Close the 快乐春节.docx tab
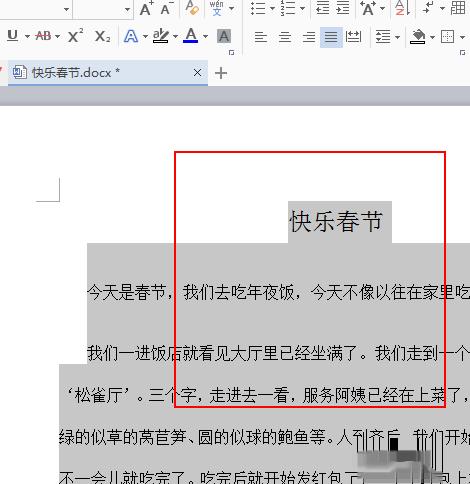The width and height of the screenshot is (470, 484). pyautogui.click(x=197, y=72)
